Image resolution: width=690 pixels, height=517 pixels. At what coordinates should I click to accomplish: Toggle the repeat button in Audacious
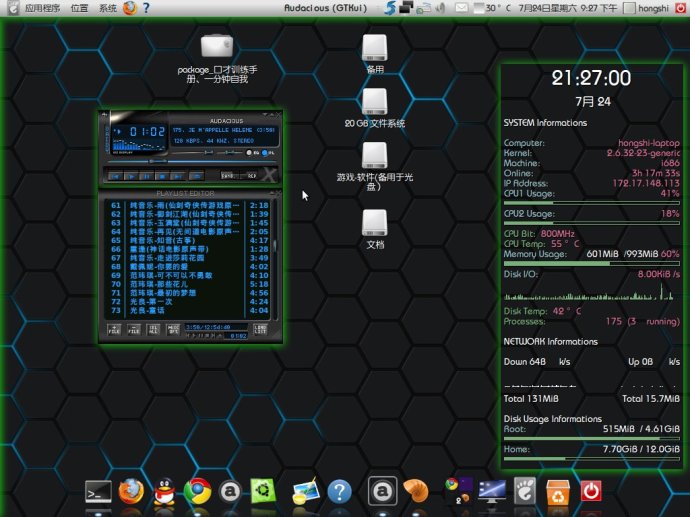[251, 176]
